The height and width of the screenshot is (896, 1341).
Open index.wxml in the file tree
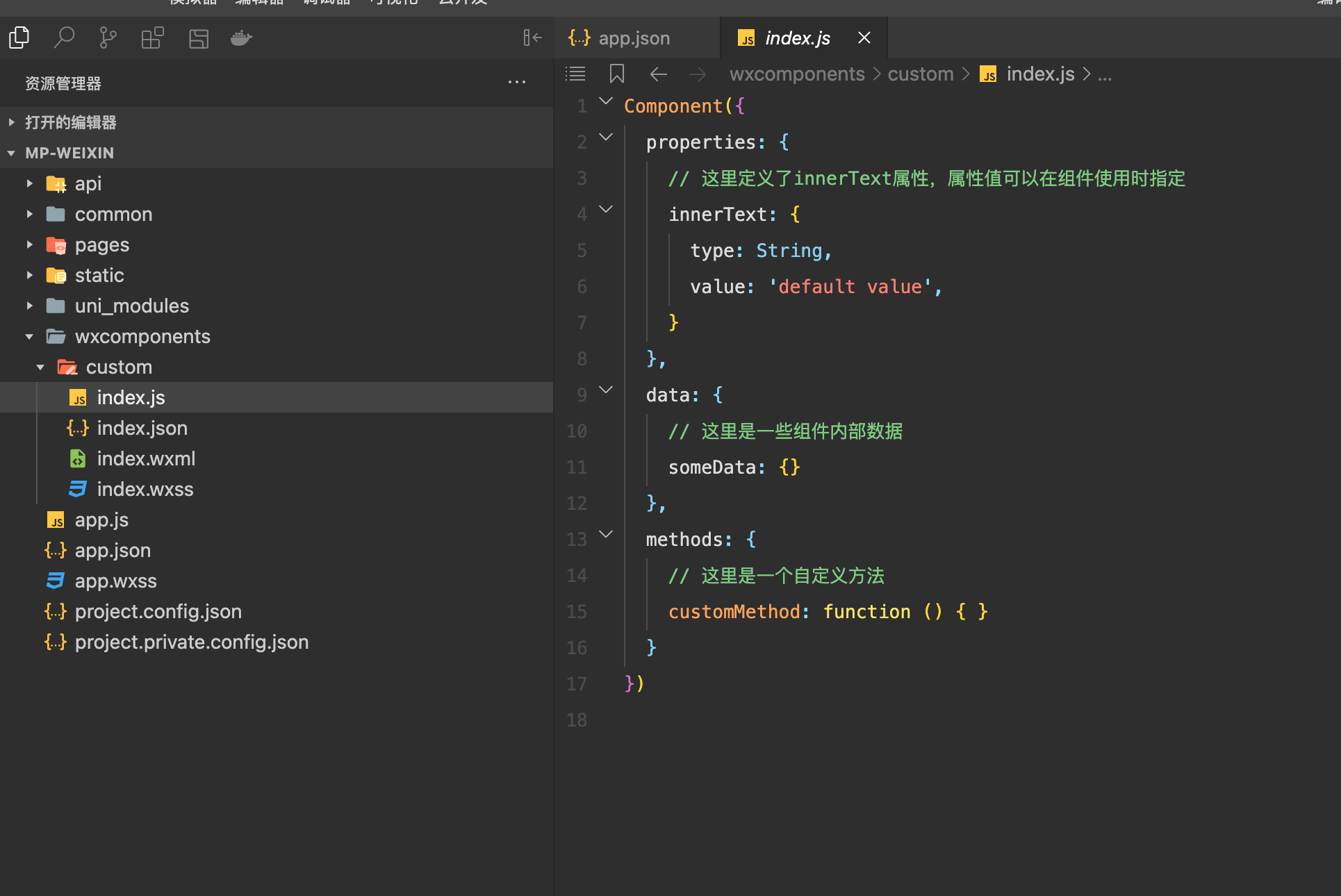pyautogui.click(x=146, y=458)
